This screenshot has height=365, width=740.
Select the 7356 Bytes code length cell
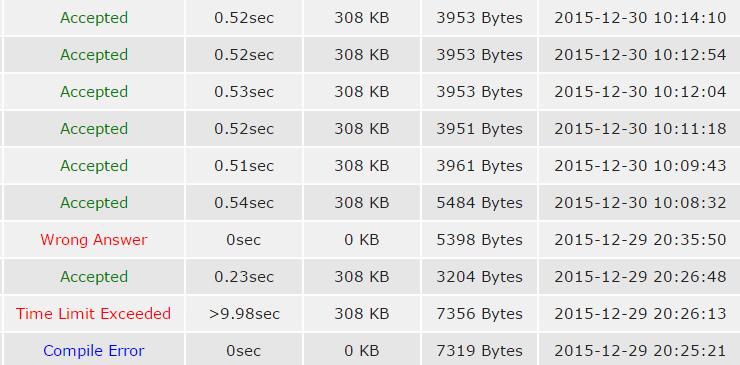tap(479, 314)
